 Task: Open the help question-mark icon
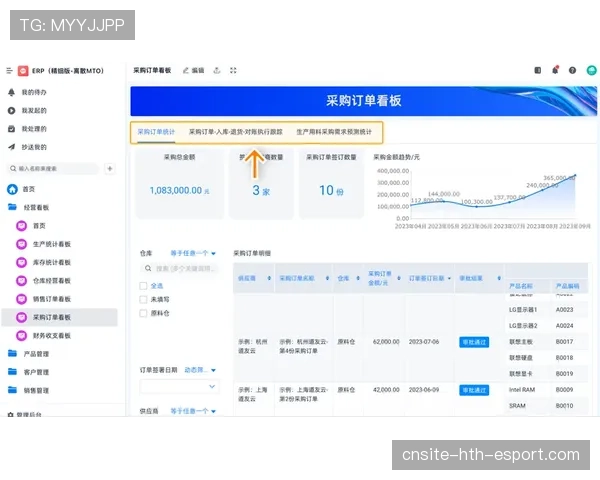pyautogui.click(x=572, y=70)
